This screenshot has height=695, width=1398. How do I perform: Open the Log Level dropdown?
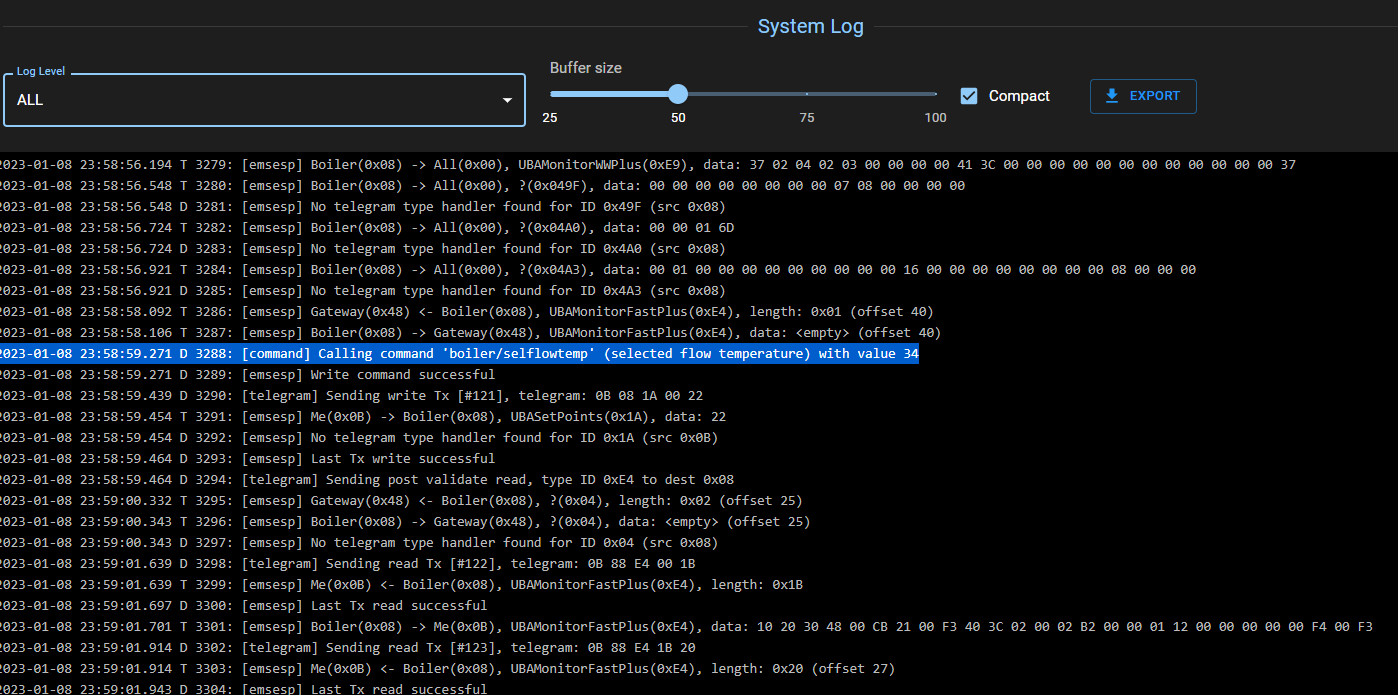point(265,99)
